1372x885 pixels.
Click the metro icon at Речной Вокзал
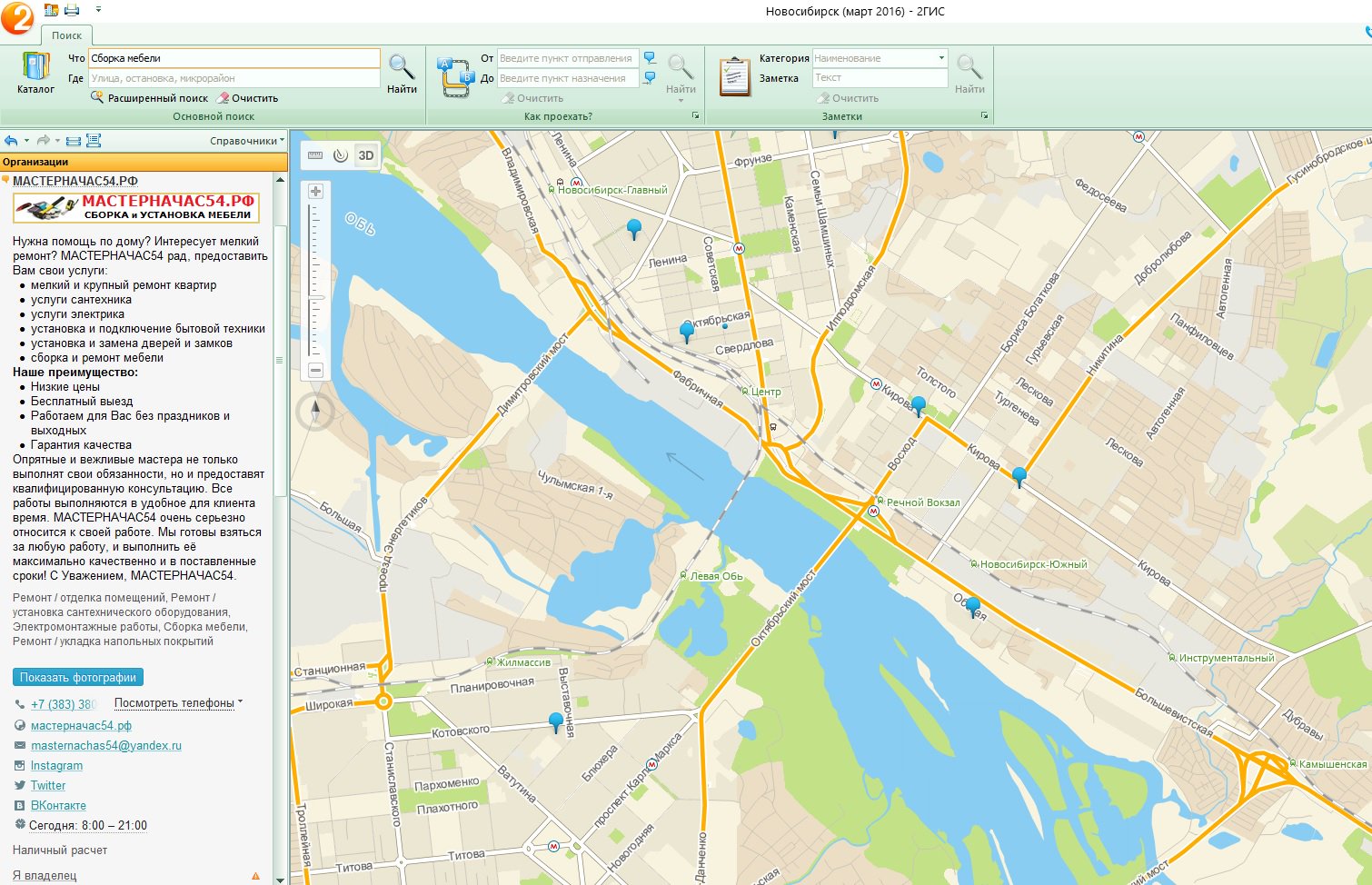(x=874, y=512)
